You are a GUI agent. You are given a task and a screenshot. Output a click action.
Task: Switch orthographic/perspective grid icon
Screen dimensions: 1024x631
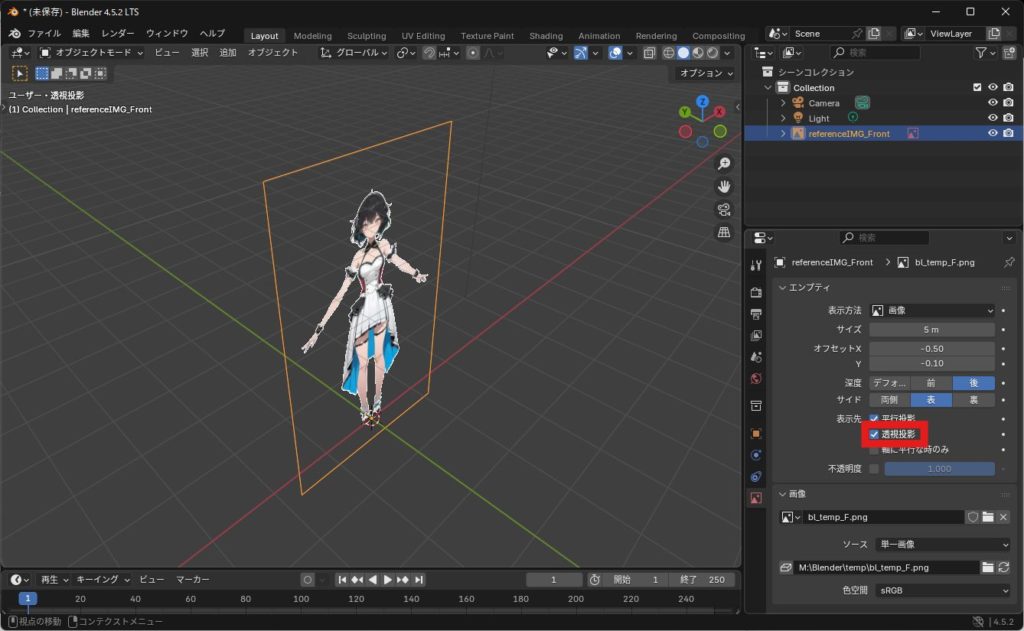click(x=723, y=232)
